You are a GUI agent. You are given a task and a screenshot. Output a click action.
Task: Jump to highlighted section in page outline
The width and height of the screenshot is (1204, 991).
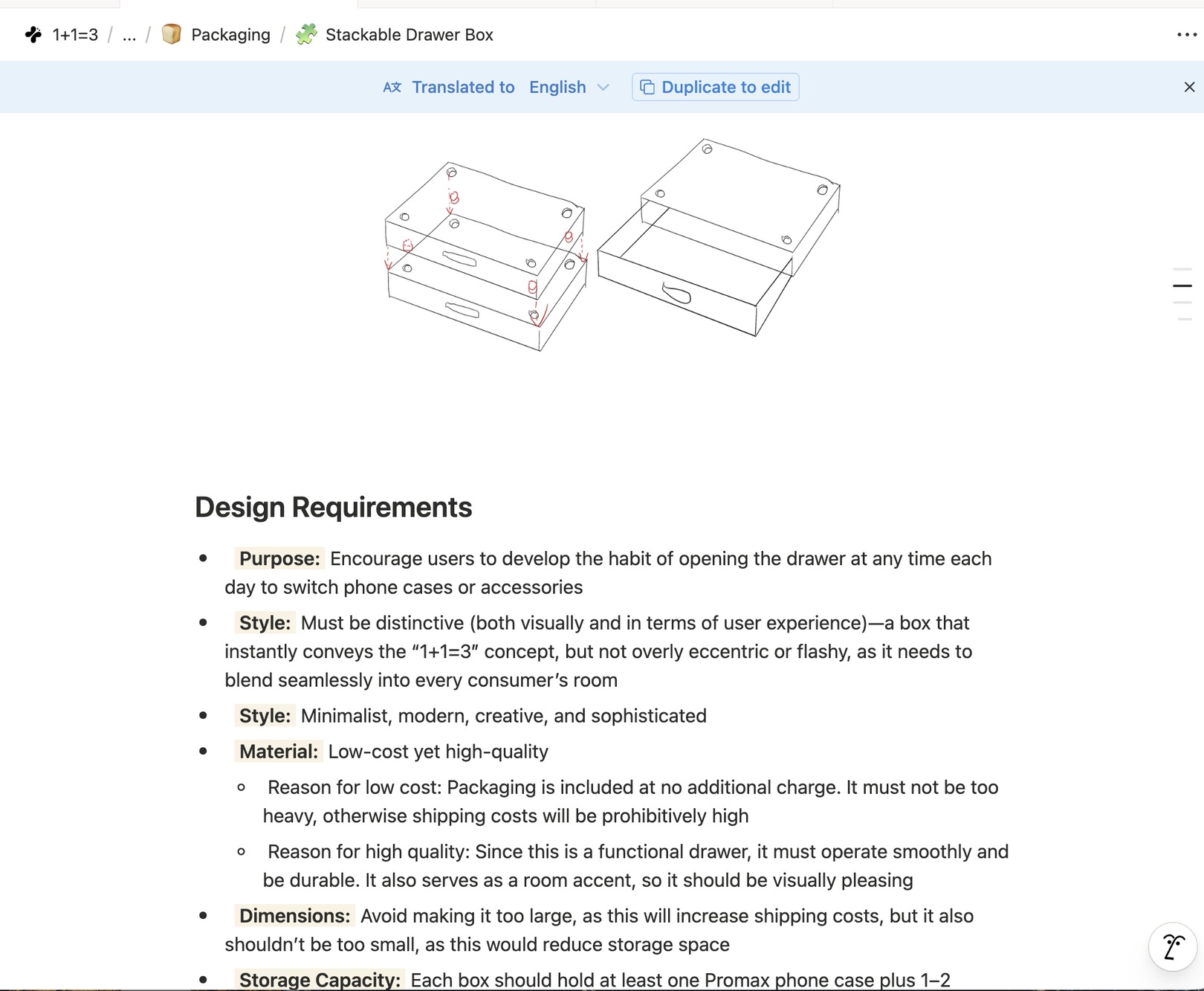(1182, 285)
